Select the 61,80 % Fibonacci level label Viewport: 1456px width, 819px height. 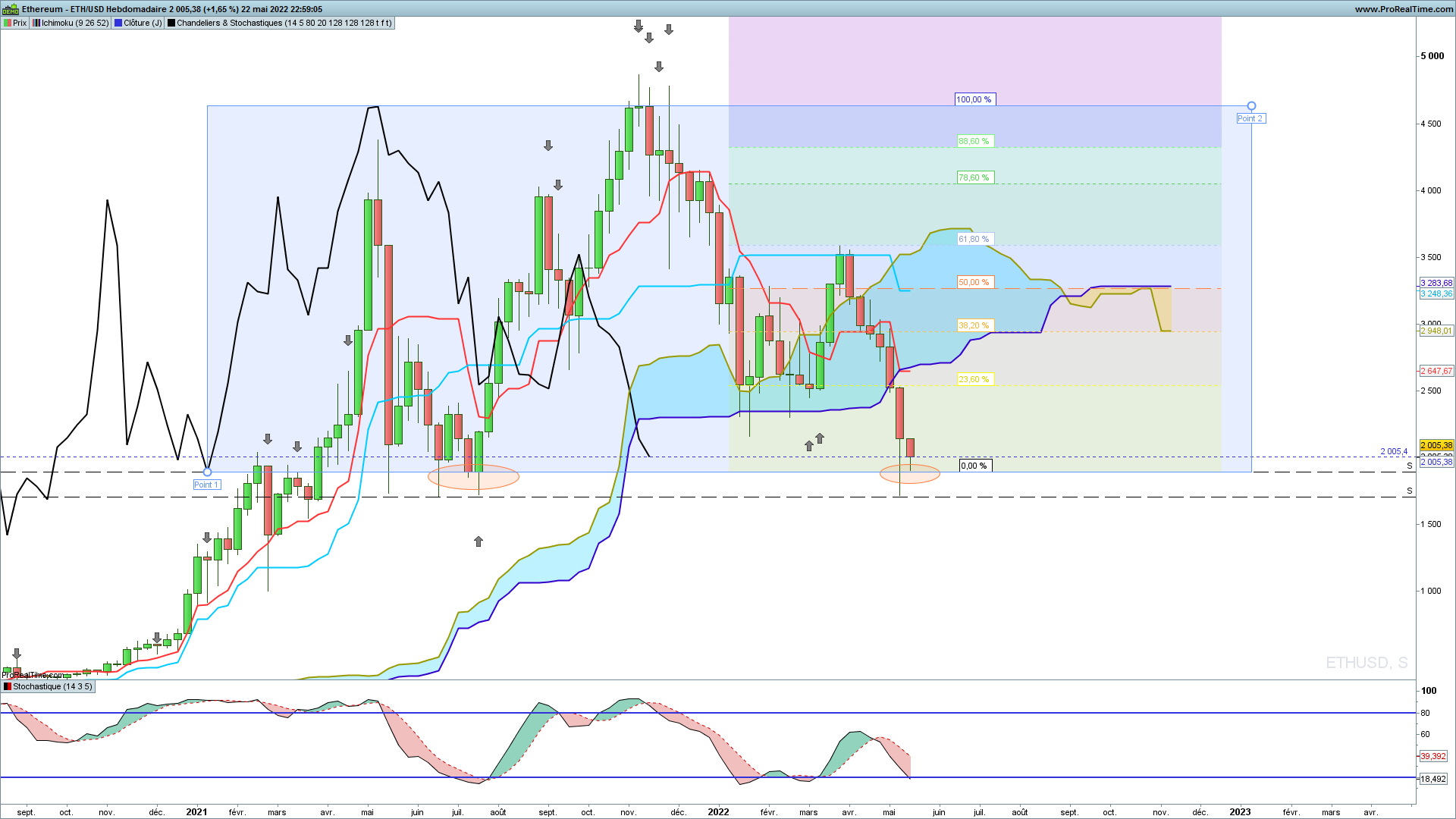click(x=974, y=239)
